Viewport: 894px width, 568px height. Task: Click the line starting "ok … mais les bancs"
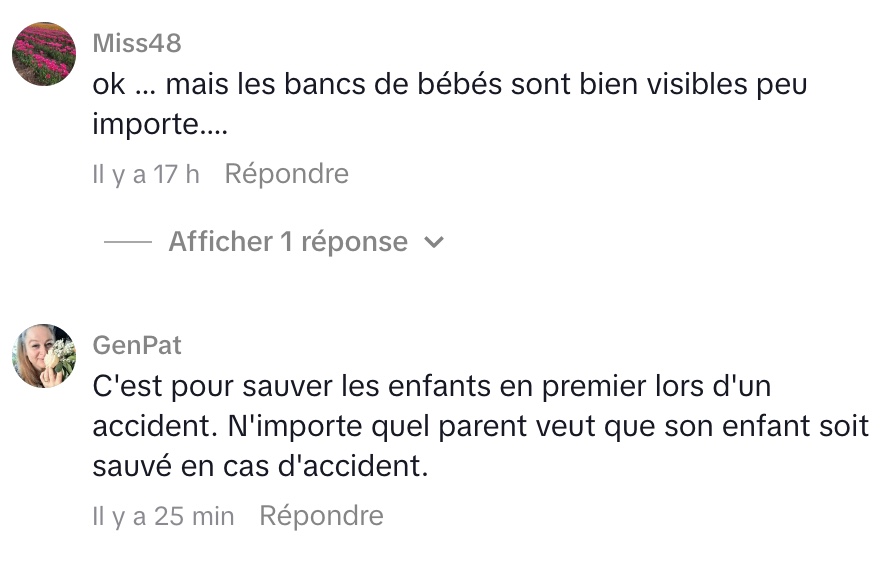pyautogui.click(x=449, y=85)
